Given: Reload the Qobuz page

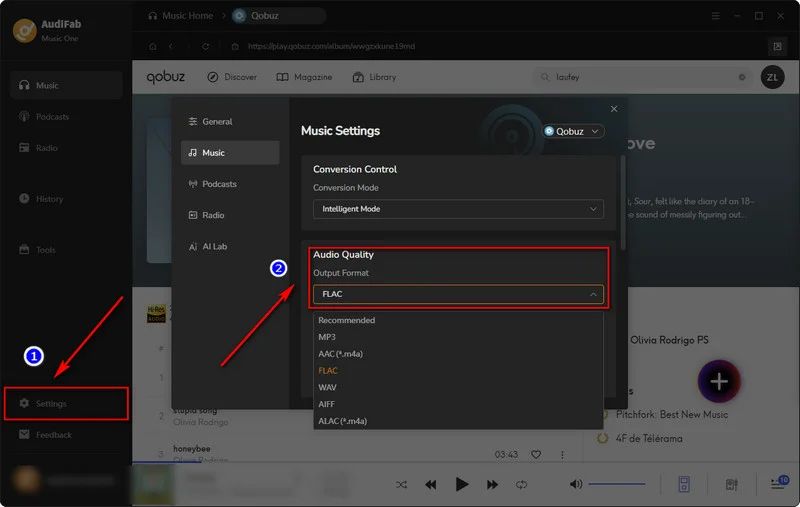Looking at the screenshot, I should tap(205, 46).
